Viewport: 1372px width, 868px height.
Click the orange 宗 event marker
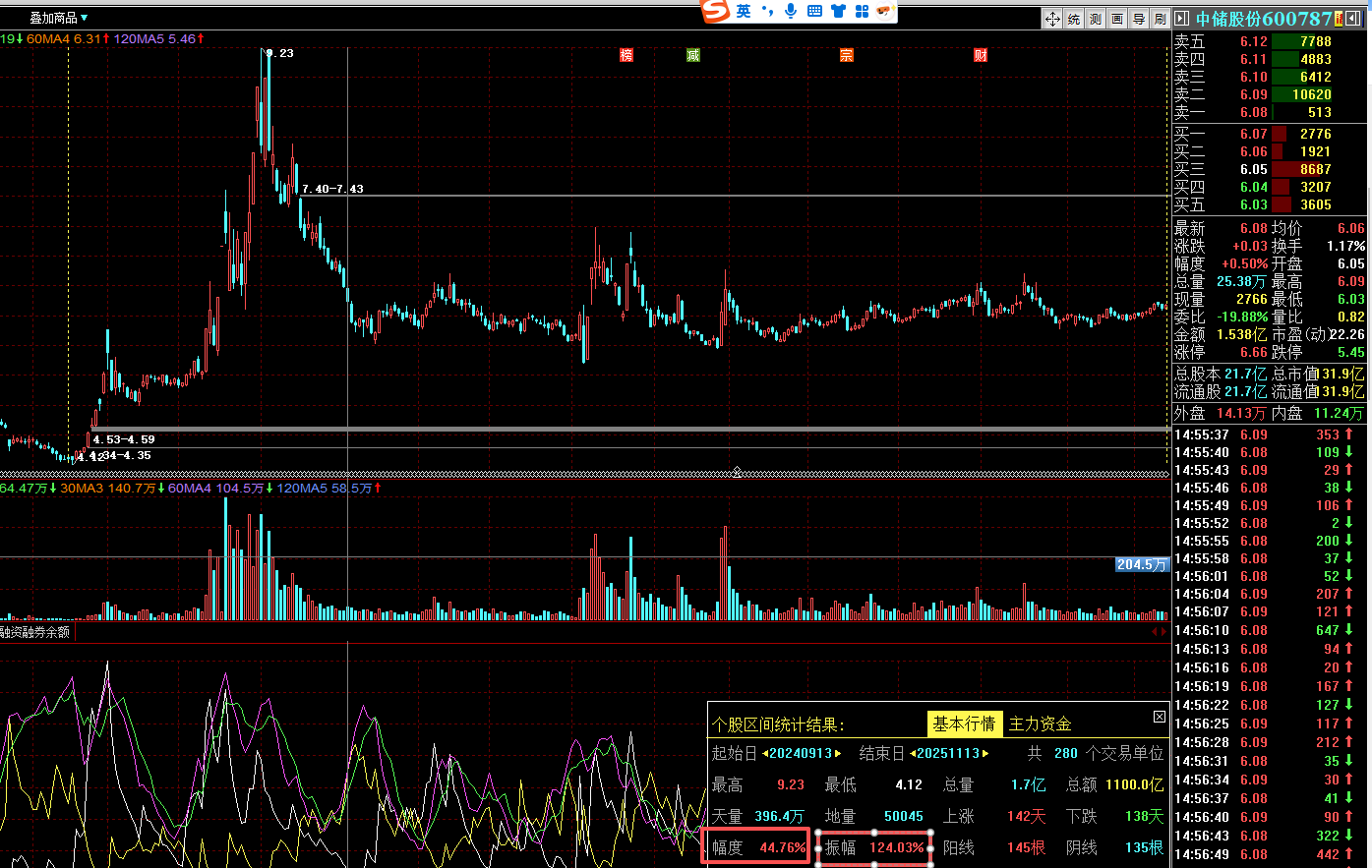pos(847,55)
